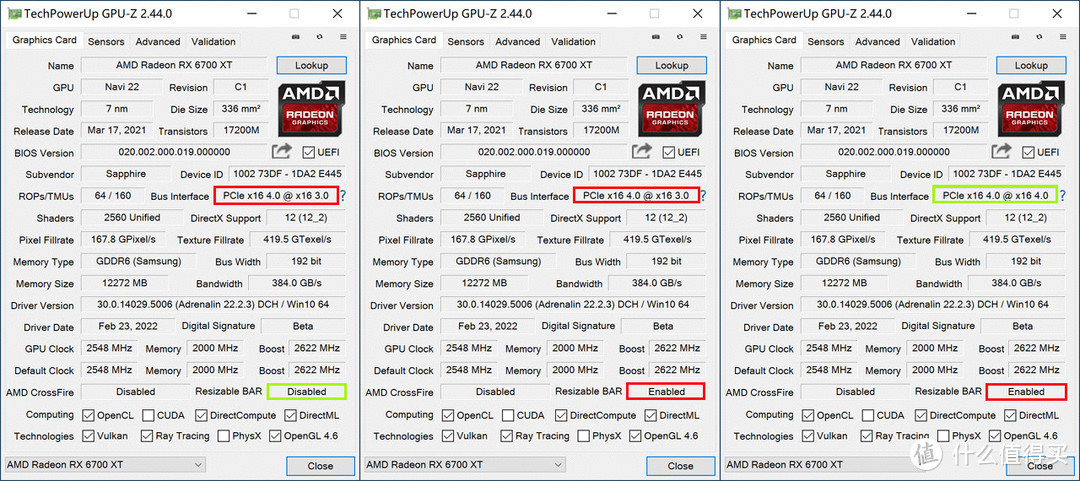Click the refresh icon in left GPU-Z window
1080x481 pixels.
pyautogui.click(x=320, y=37)
